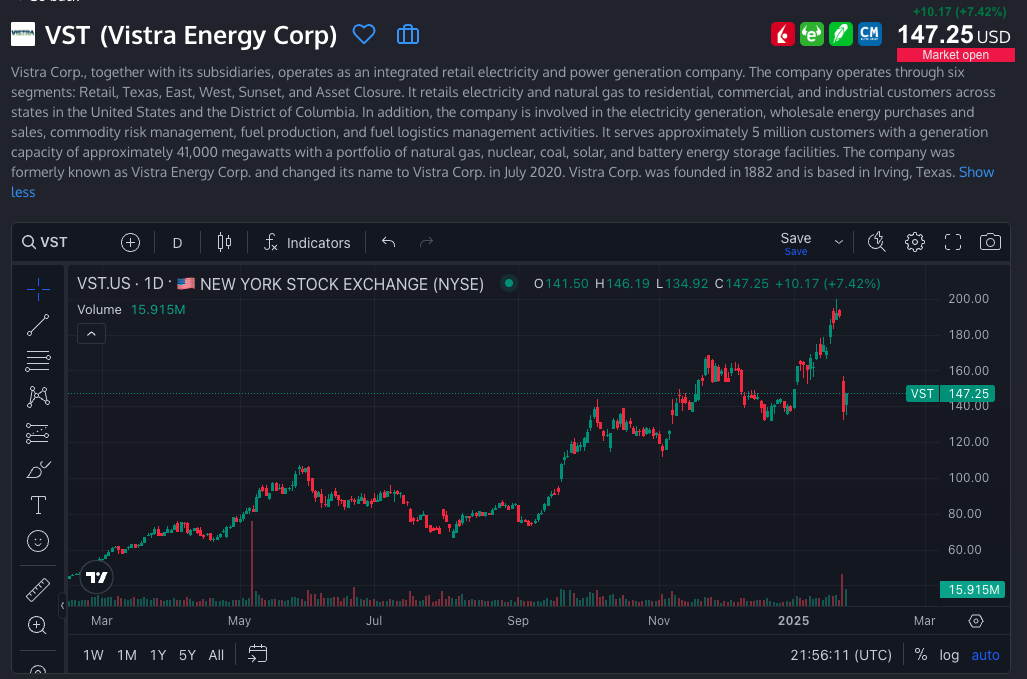Viewport: 1027px width, 679px height.
Task: Change the D time interval
Action: [177, 243]
